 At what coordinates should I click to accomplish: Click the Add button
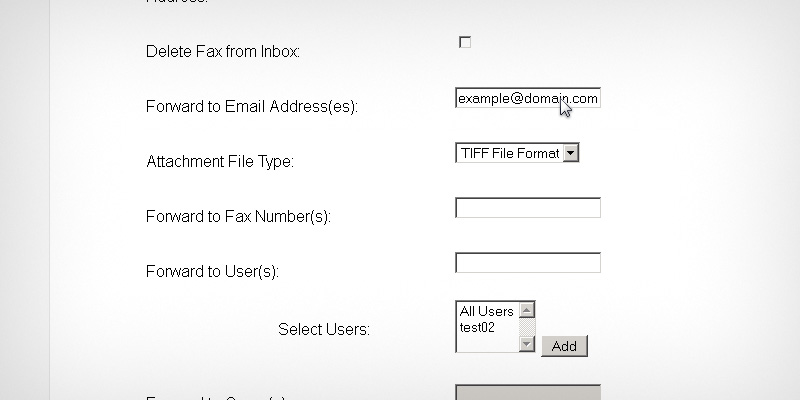click(564, 346)
